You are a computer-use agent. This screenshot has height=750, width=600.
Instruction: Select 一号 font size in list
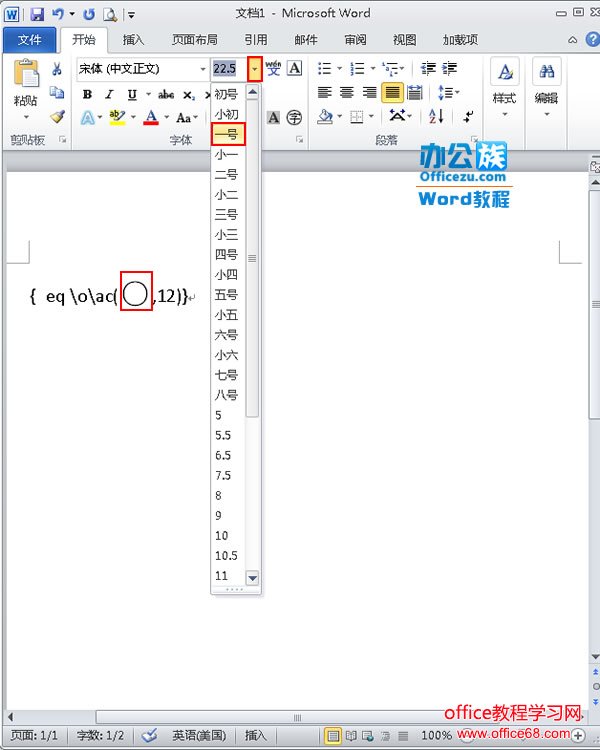pyautogui.click(x=228, y=134)
